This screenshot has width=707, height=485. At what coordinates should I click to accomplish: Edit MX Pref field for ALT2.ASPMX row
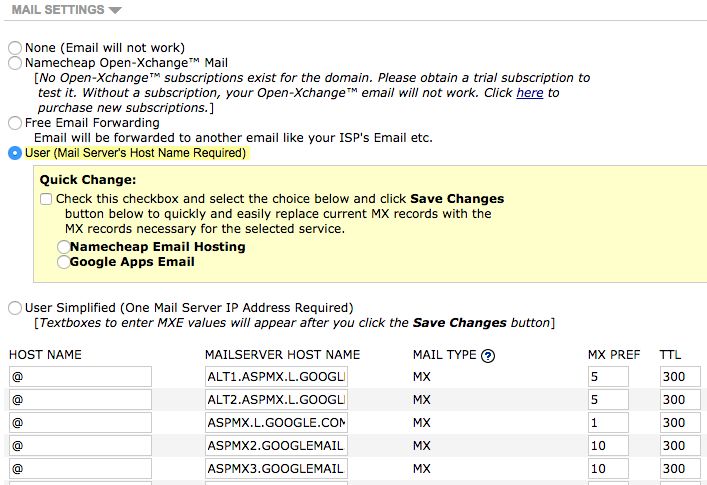[608, 400]
